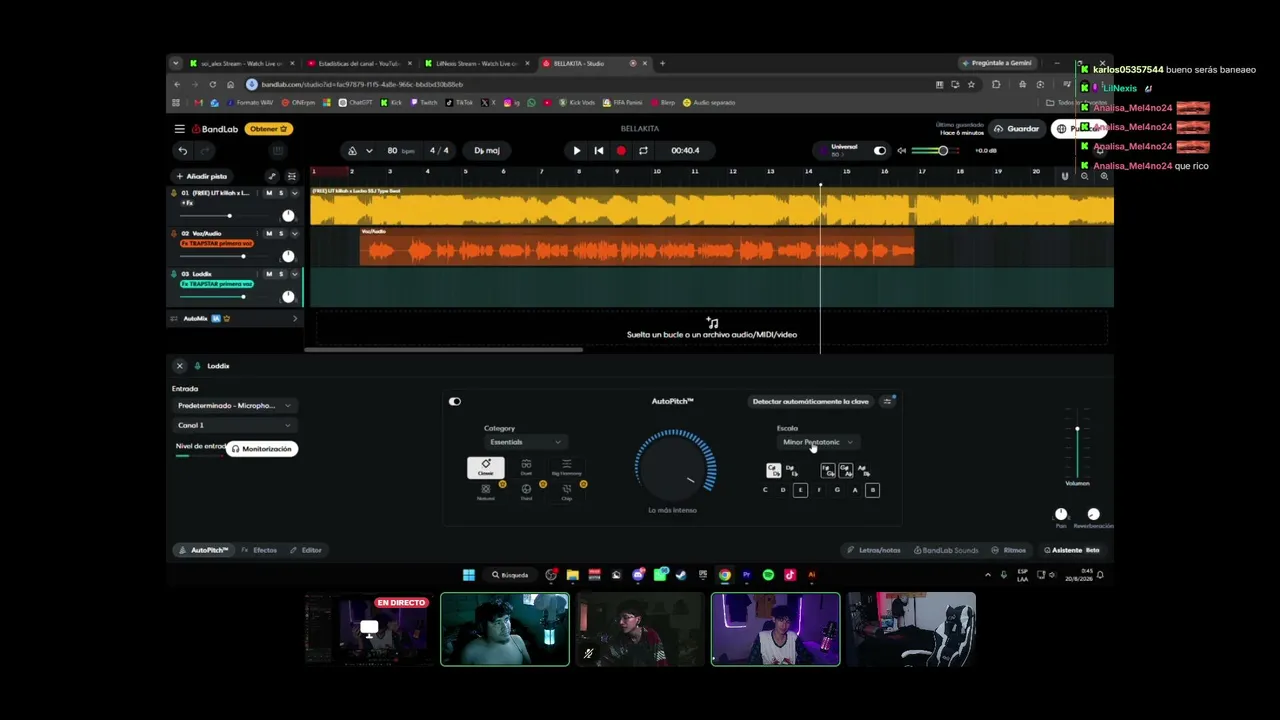This screenshot has width=1280, height=720.
Task: Solo track 01 (FREE) LIT killah
Action: tap(281, 193)
